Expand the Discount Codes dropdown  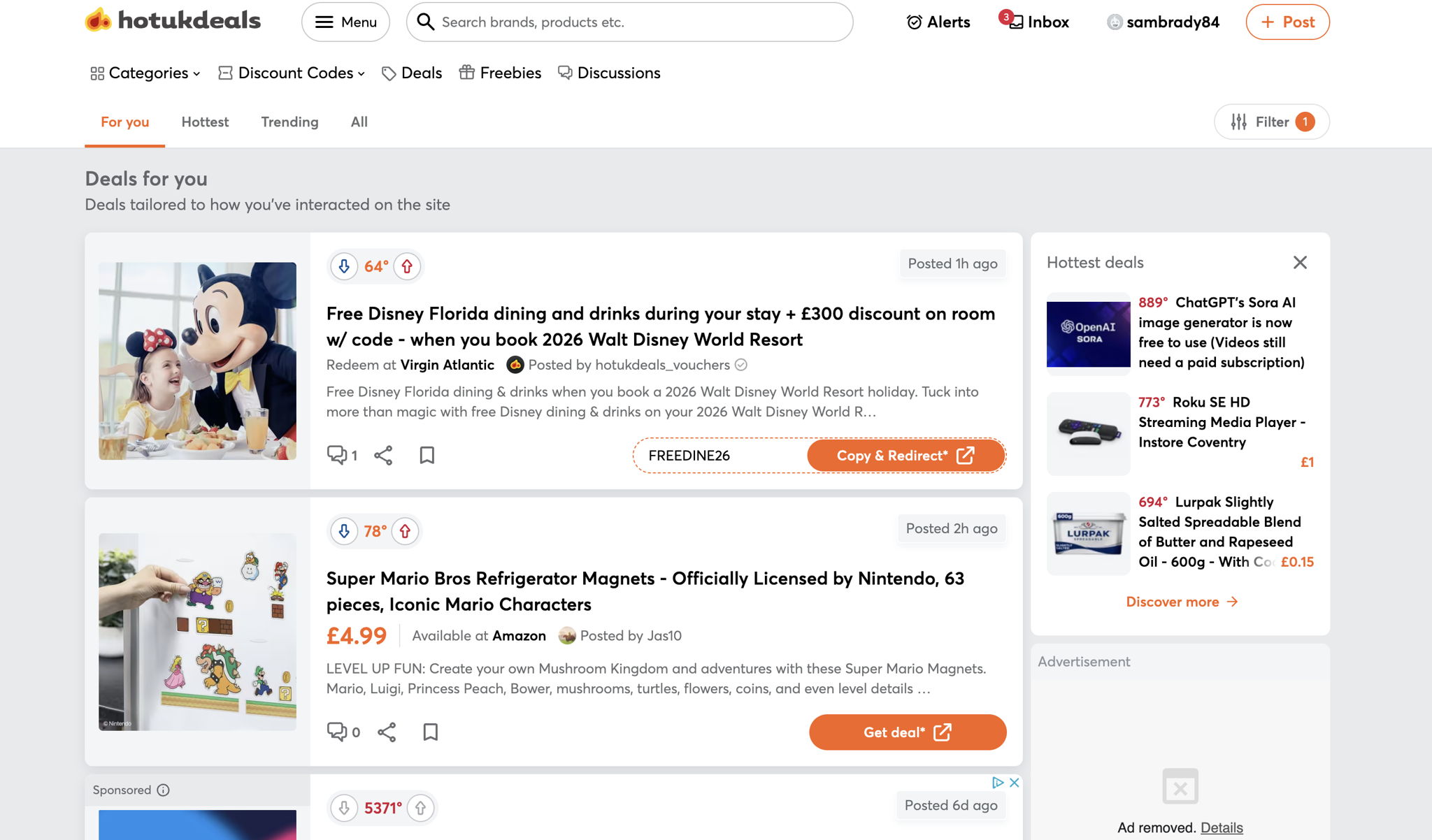click(x=292, y=73)
